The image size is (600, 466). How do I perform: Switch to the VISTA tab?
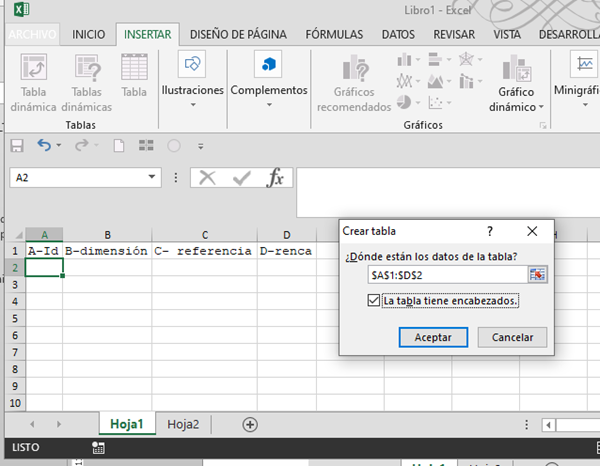507,34
